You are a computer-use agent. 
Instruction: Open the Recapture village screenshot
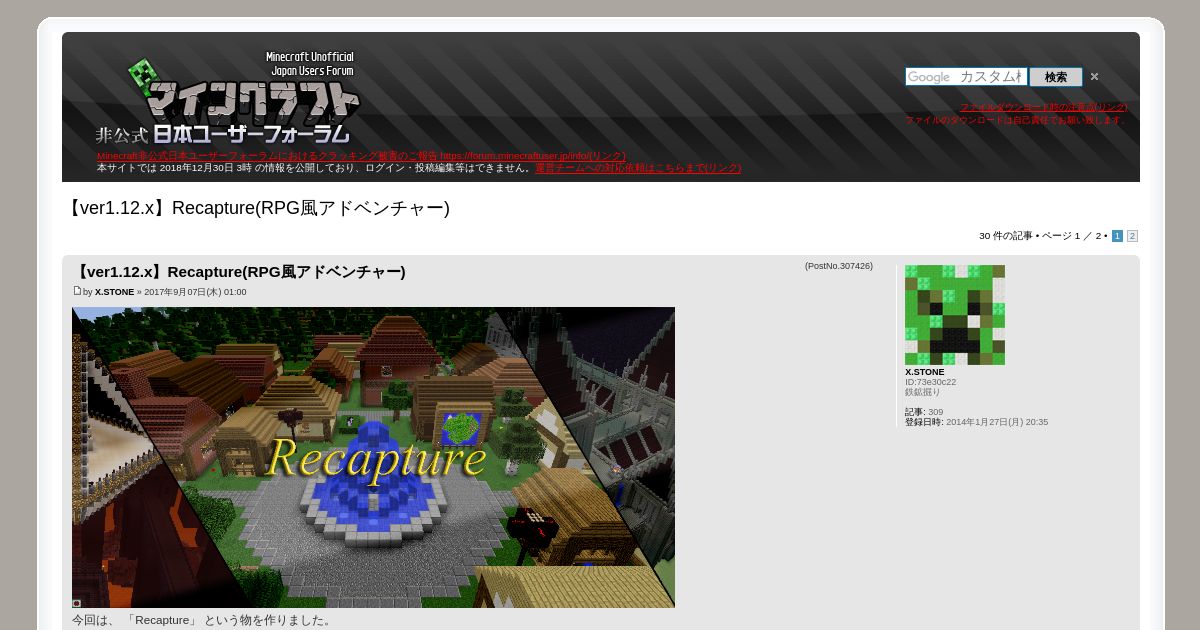(x=373, y=457)
